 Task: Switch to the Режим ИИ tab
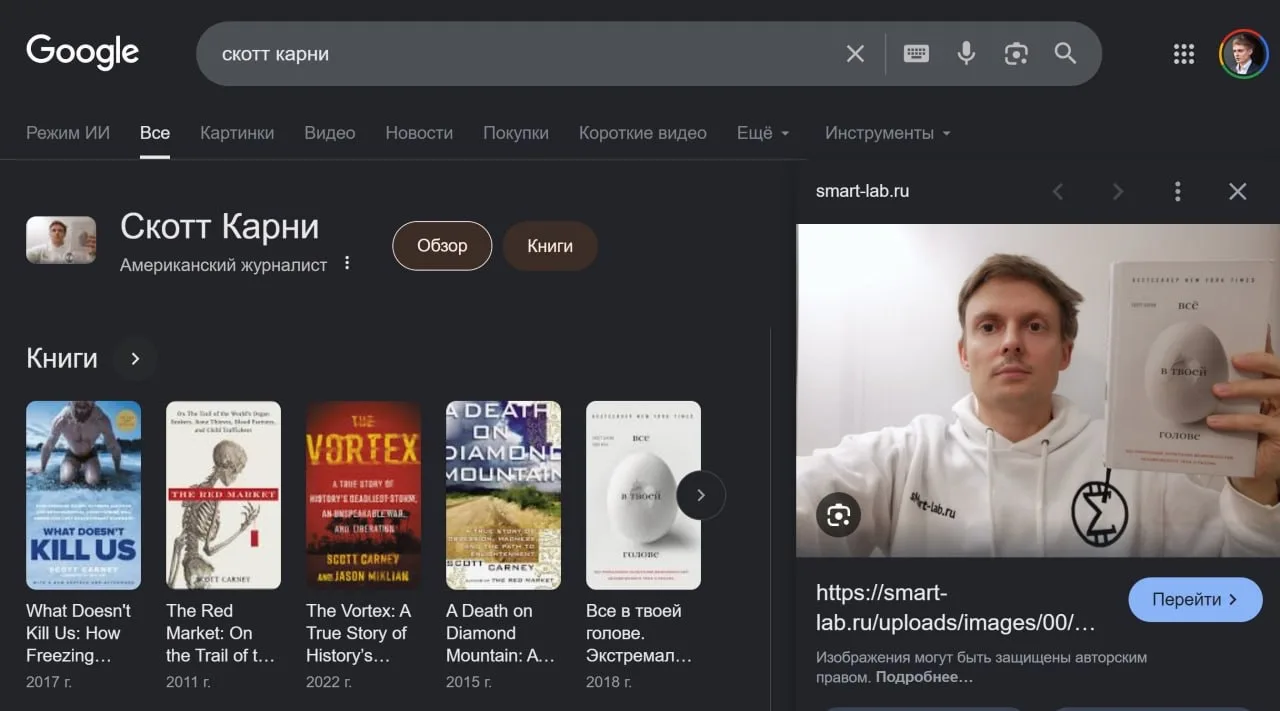pyautogui.click(x=68, y=133)
